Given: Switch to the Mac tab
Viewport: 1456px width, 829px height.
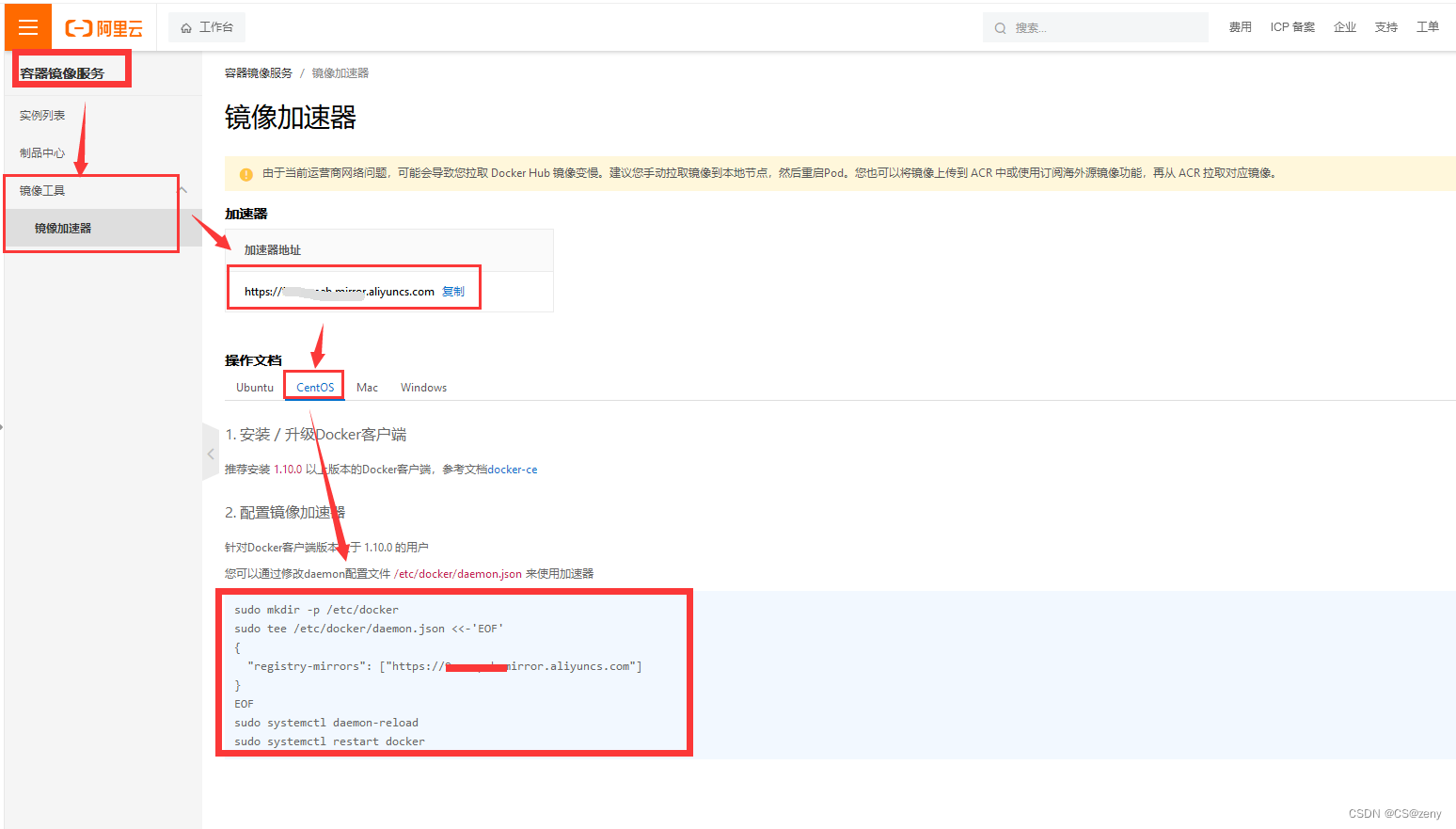Looking at the screenshot, I should click(x=367, y=388).
